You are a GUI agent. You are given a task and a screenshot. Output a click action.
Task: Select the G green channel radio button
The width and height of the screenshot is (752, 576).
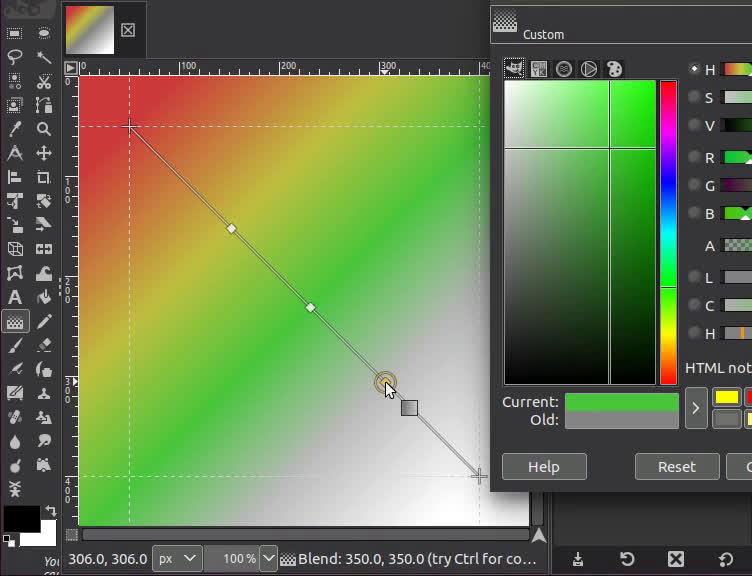point(694,185)
